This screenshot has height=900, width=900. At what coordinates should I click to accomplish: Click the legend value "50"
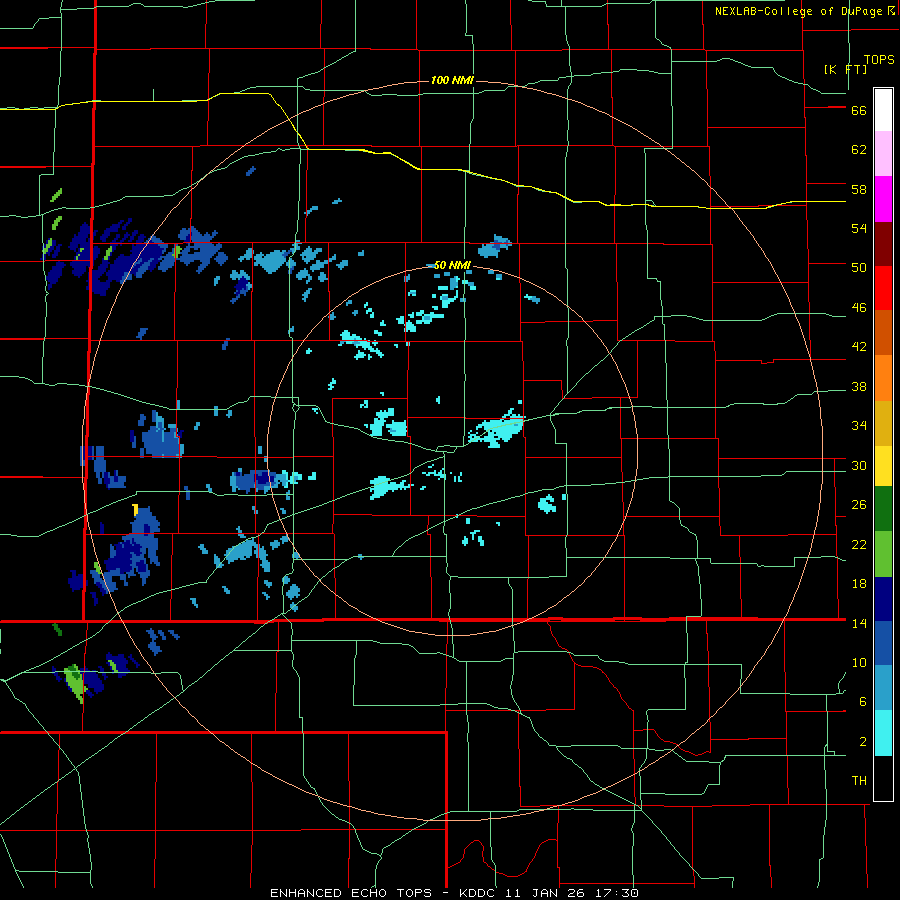point(859,267)
